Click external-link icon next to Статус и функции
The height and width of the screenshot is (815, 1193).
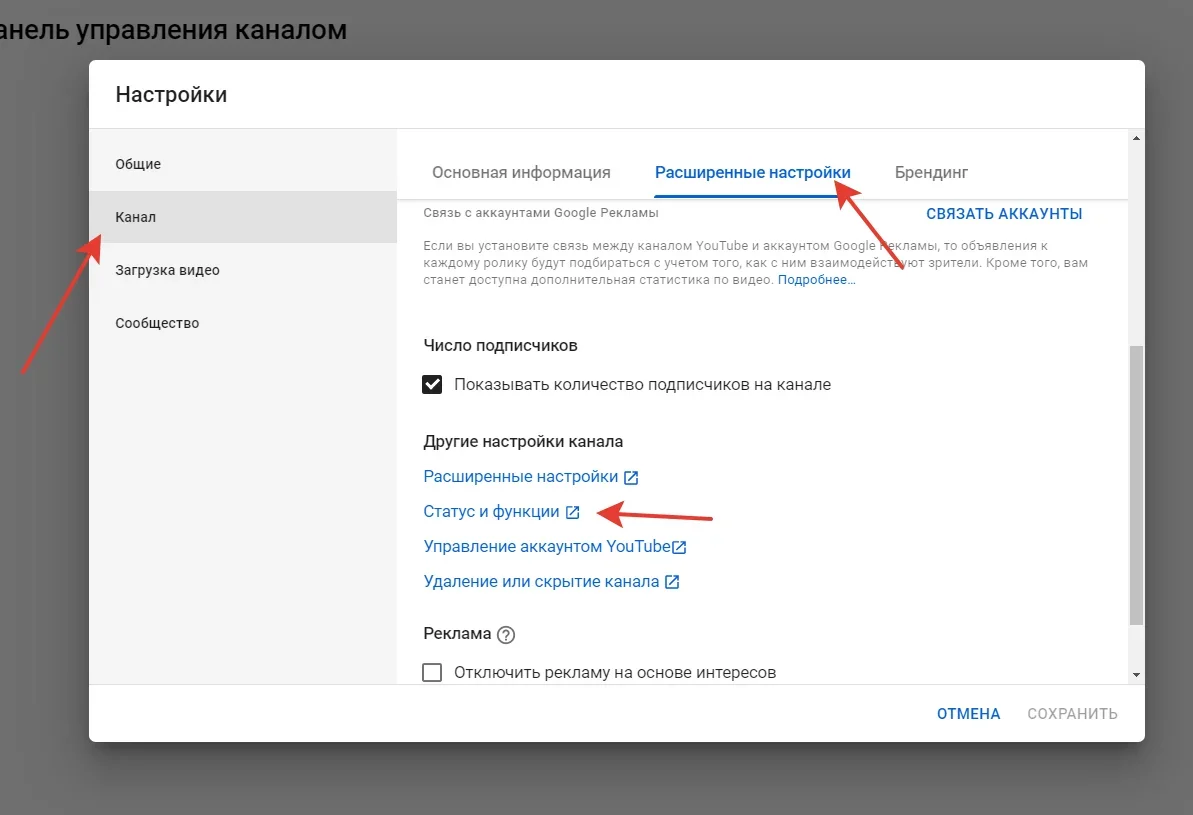572,513
